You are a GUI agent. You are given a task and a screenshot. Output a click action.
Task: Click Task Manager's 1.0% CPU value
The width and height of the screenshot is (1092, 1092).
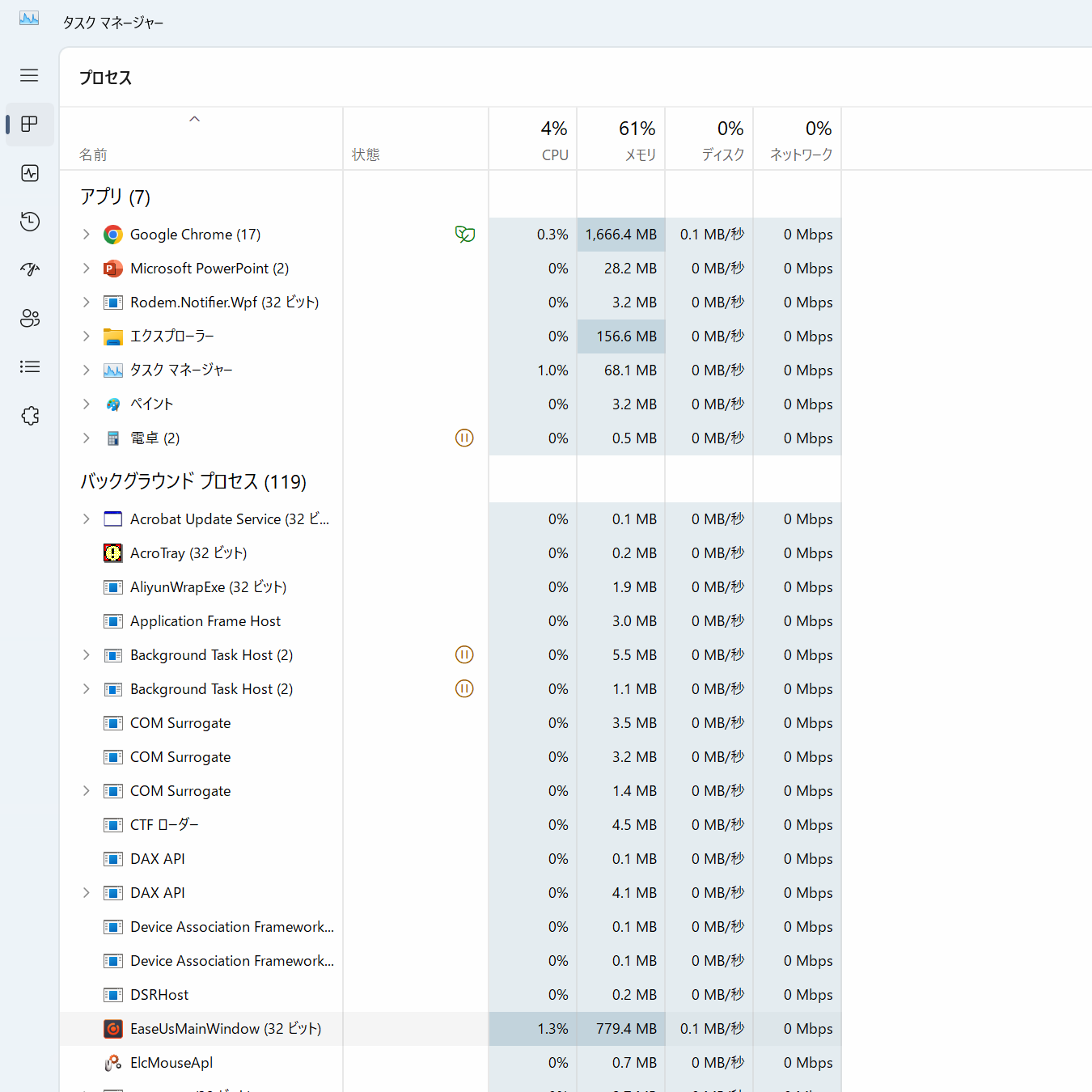(552, 370)
